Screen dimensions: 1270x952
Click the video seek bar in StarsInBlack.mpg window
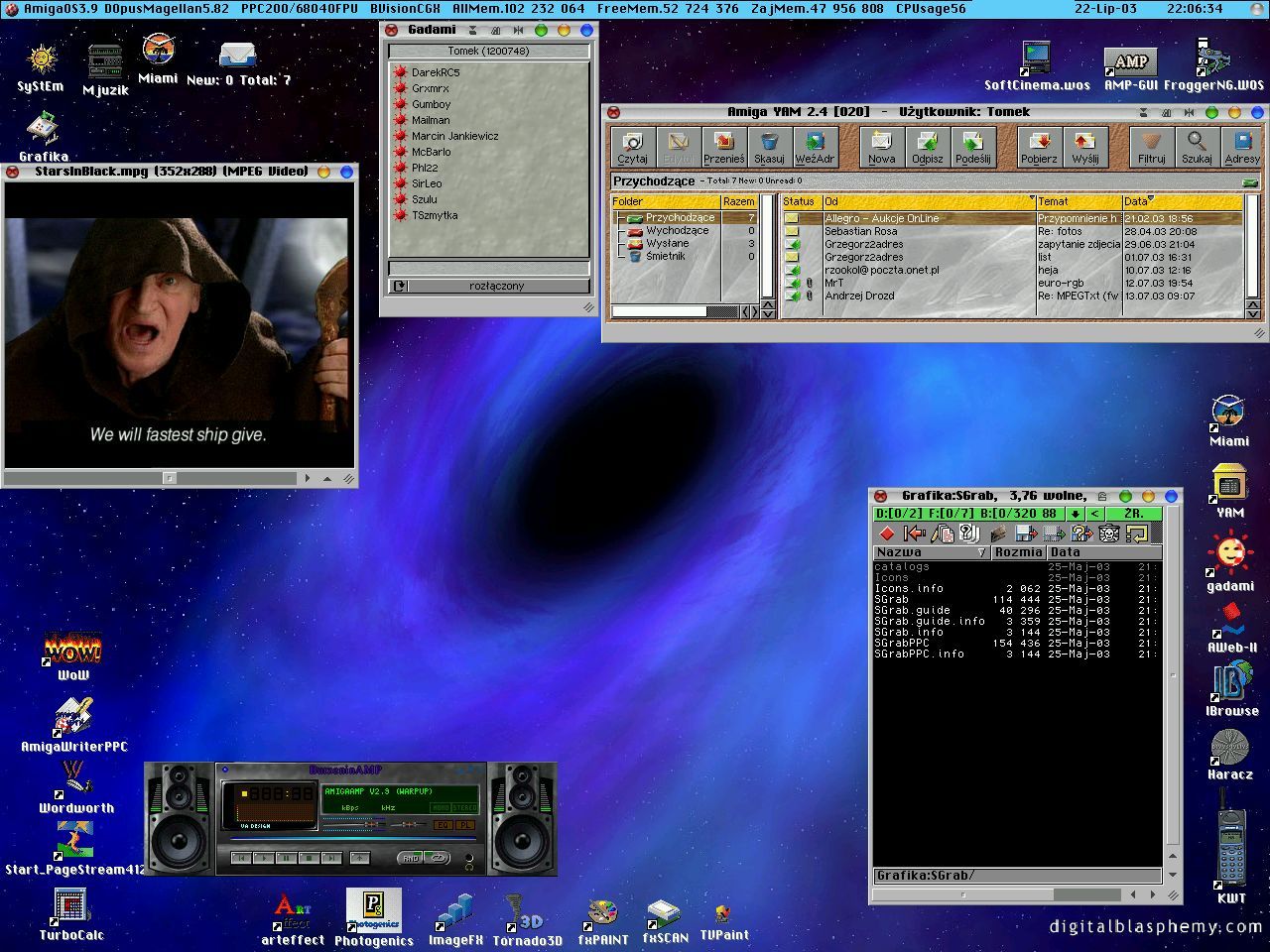pos(152,477)
